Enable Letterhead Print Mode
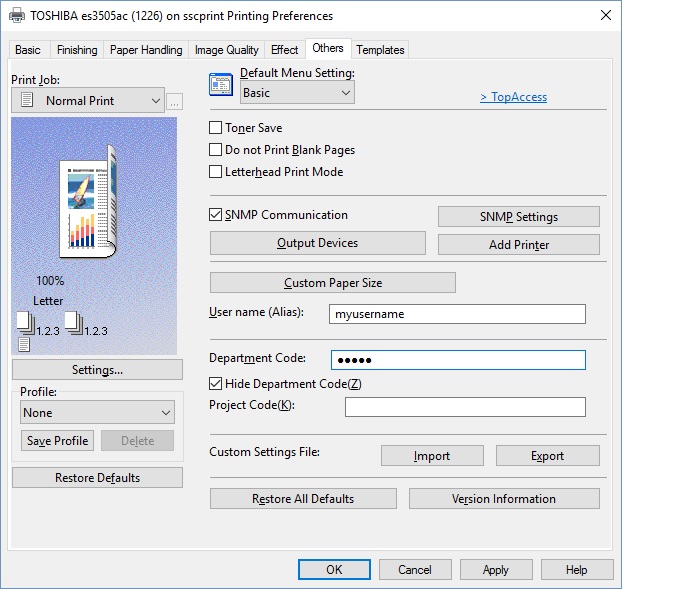Image resolution: width=680 pixels, height=589 pixels. (216, 171)
